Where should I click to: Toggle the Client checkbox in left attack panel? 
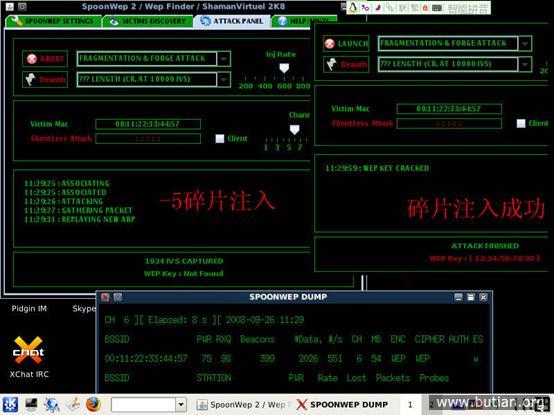click(x=220, y=138)
